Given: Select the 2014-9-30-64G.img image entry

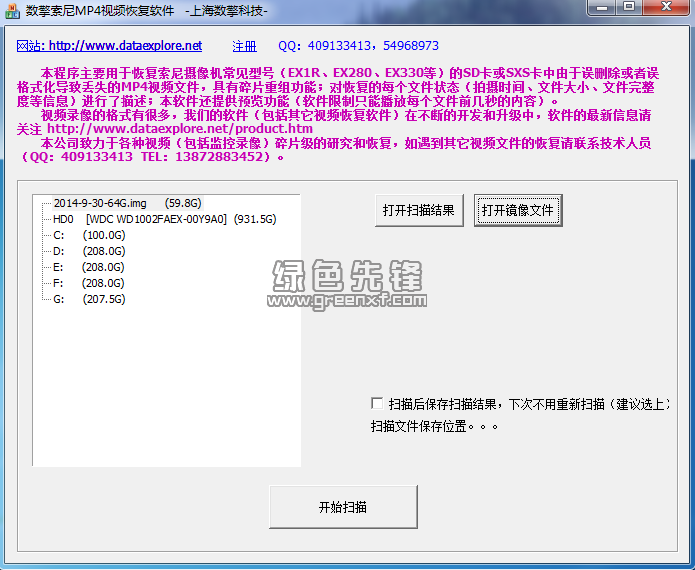Looking at the screenshot, I should point(128,203).
